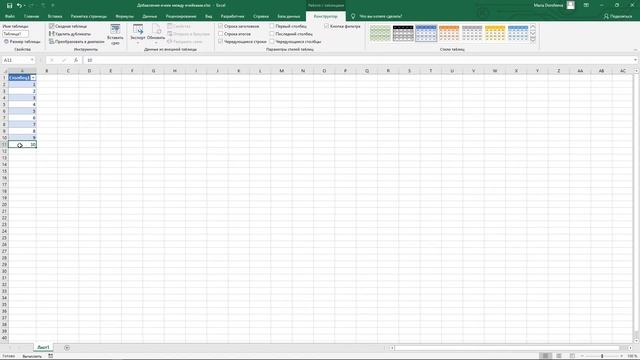Open the Name Box dropdown arrow
The width and height of the screenshot is (640, 360).
pyautogui.click(x=32, y=60)
